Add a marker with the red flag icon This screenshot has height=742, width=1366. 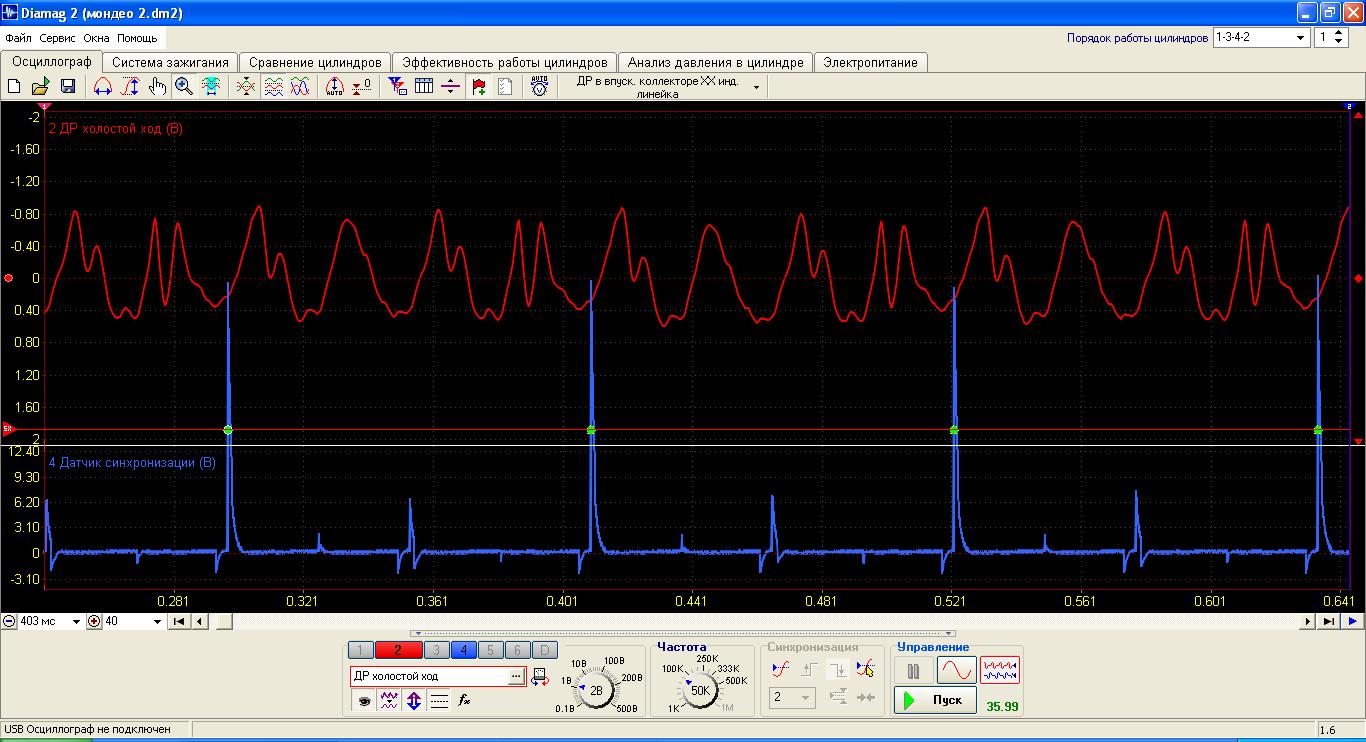(478, 87)
